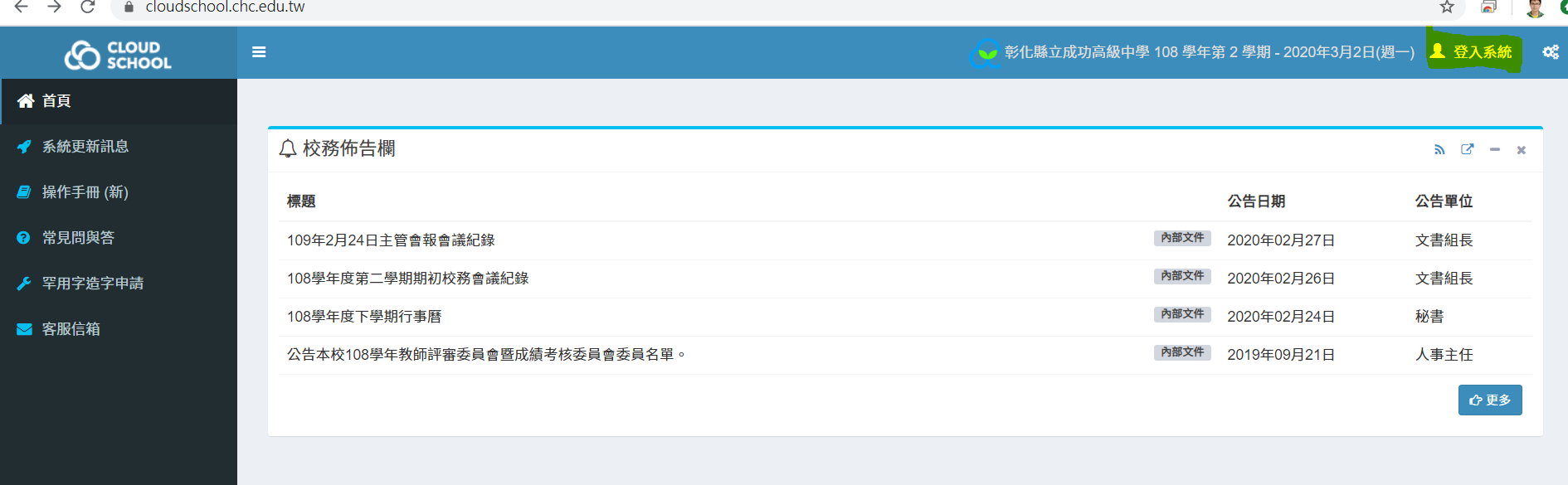Open 客服信箱 in sidebar
1568x485 pixels.
(x=119, y=329)
